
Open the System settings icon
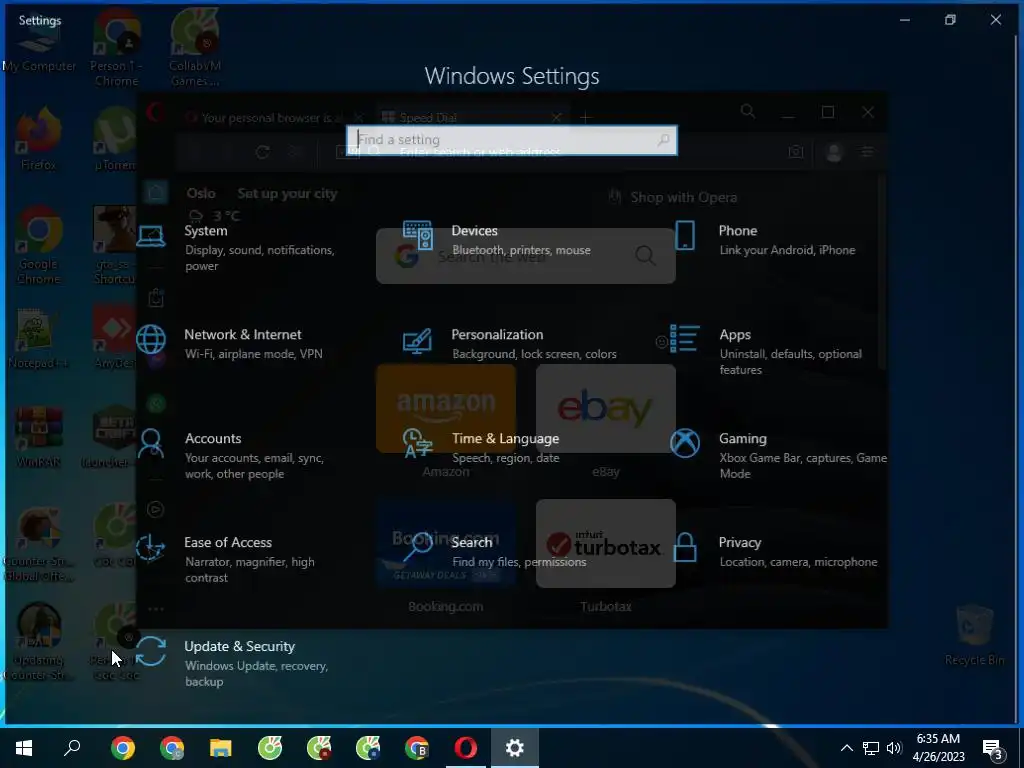pyautogui.click(x=151, y=236)
